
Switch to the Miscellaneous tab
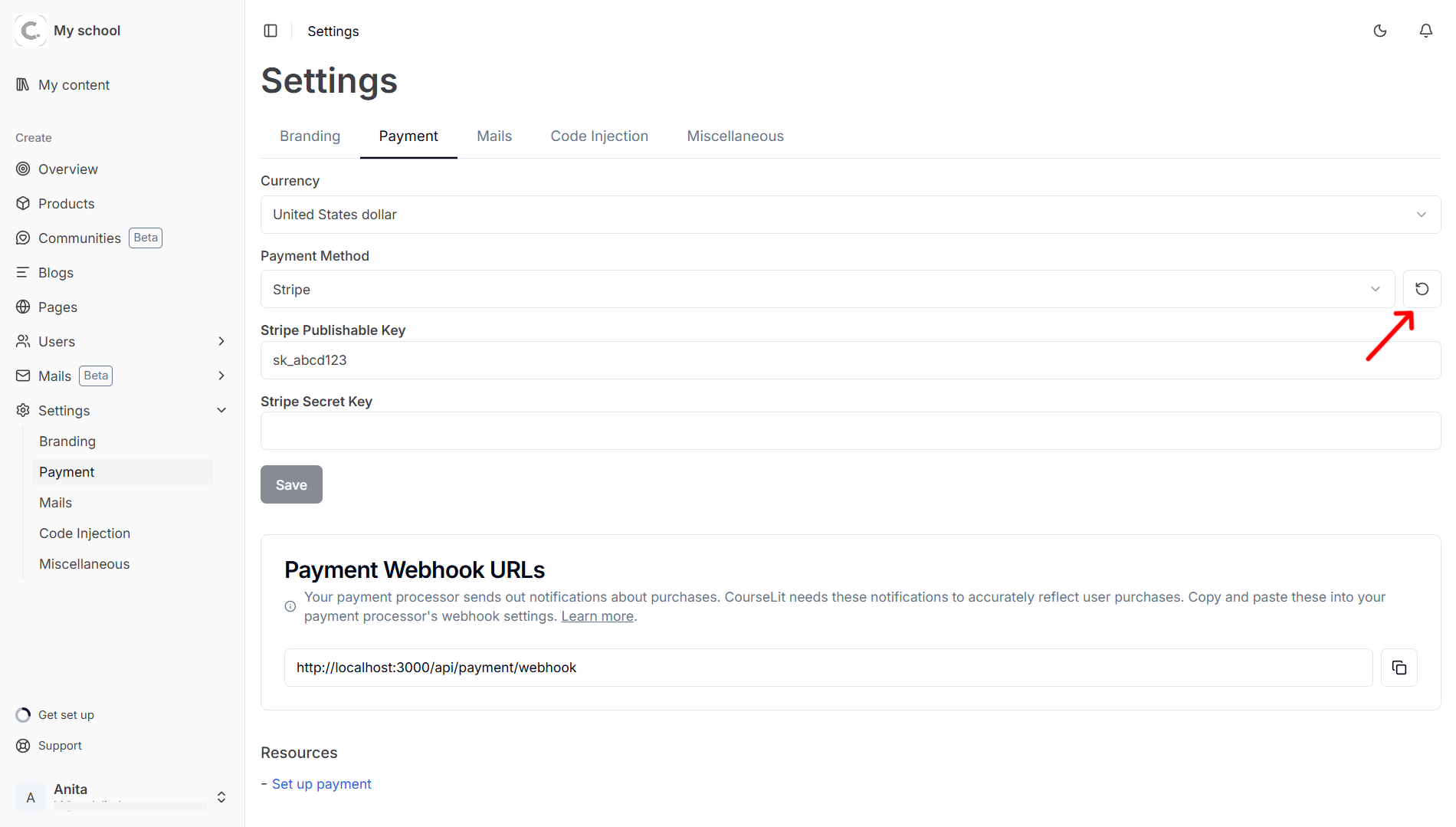click(x=735, y=136)
